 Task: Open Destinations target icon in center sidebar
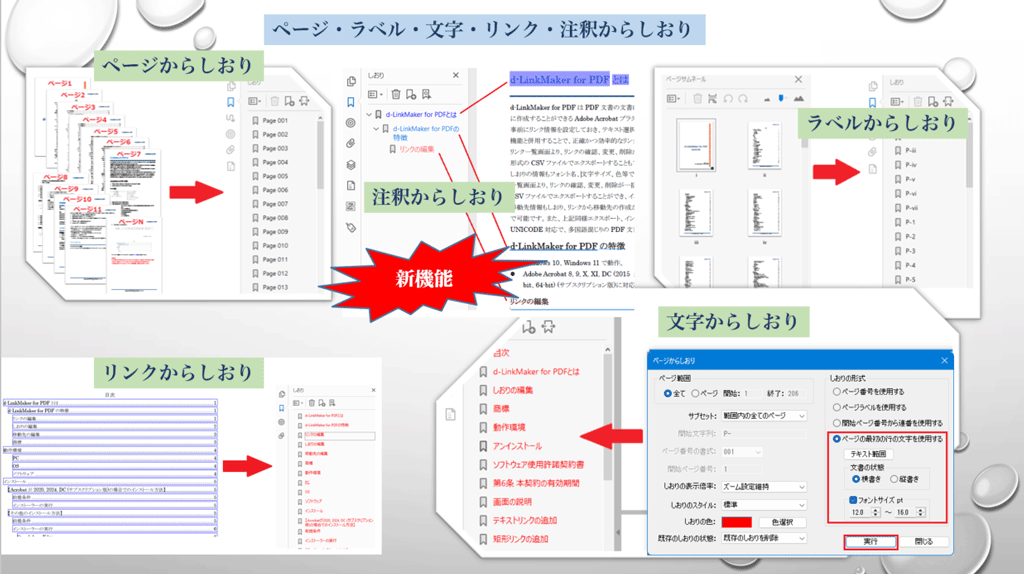point(351,123)
